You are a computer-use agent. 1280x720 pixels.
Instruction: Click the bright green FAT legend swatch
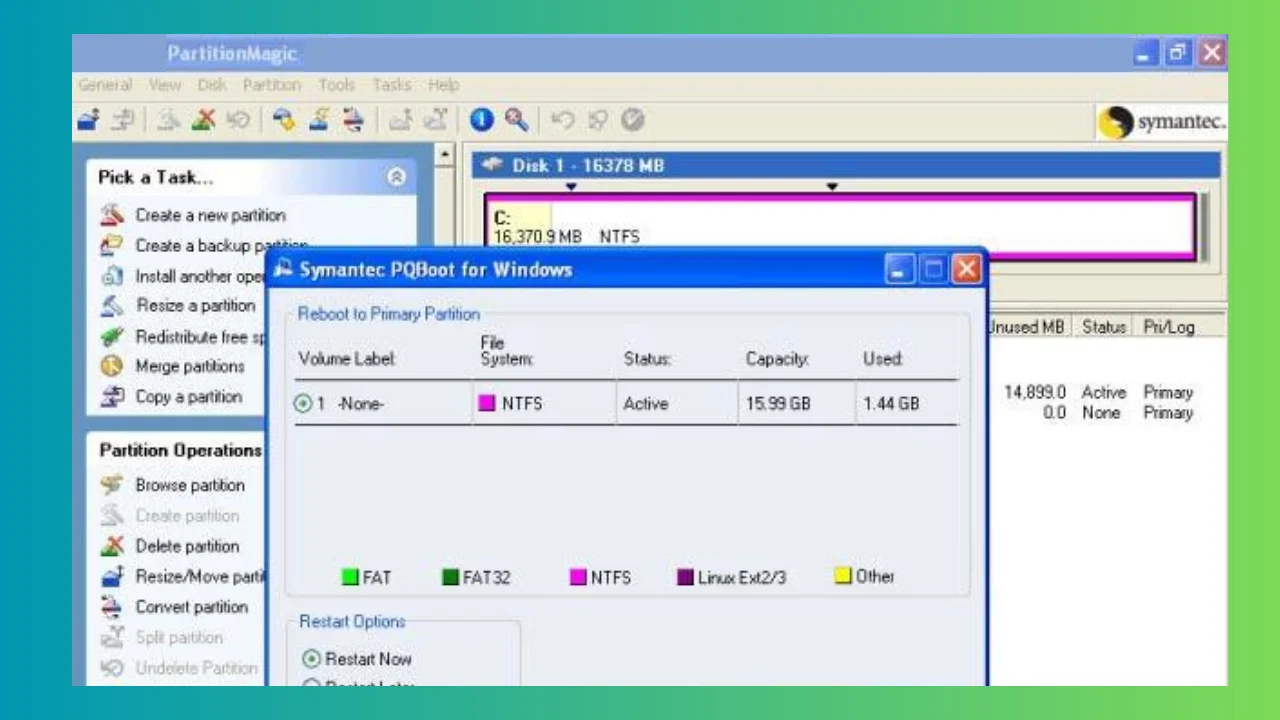click(x=350, y=577)
